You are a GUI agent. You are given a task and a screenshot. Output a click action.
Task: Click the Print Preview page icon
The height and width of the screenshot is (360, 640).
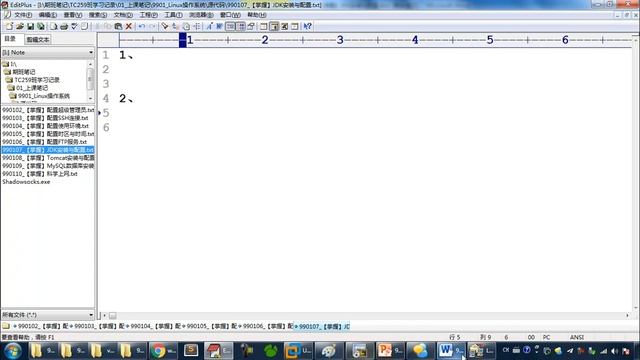pyautogui.click(x=53, y=26)
